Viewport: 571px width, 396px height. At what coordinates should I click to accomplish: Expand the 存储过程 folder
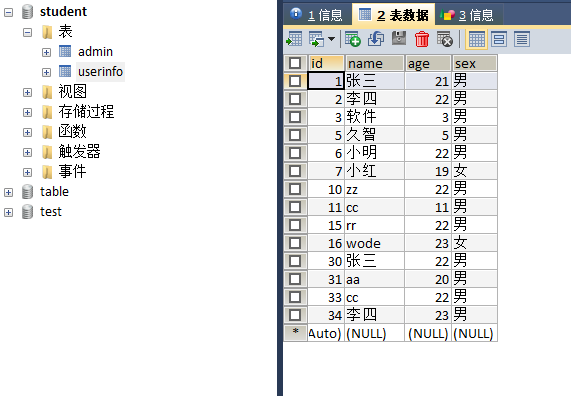pyautogui.click(x=27, y=112)
